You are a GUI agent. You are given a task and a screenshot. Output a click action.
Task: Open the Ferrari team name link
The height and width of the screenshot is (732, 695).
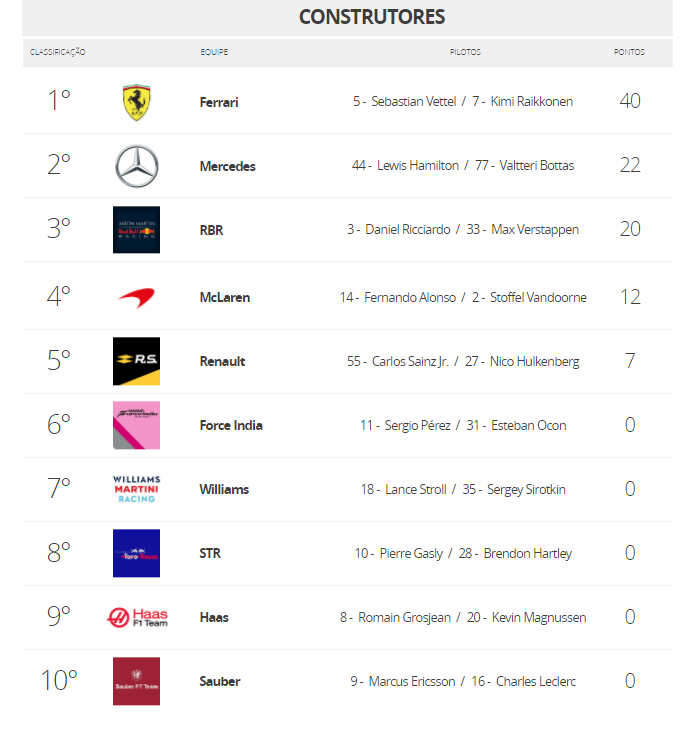pos(219,102)
